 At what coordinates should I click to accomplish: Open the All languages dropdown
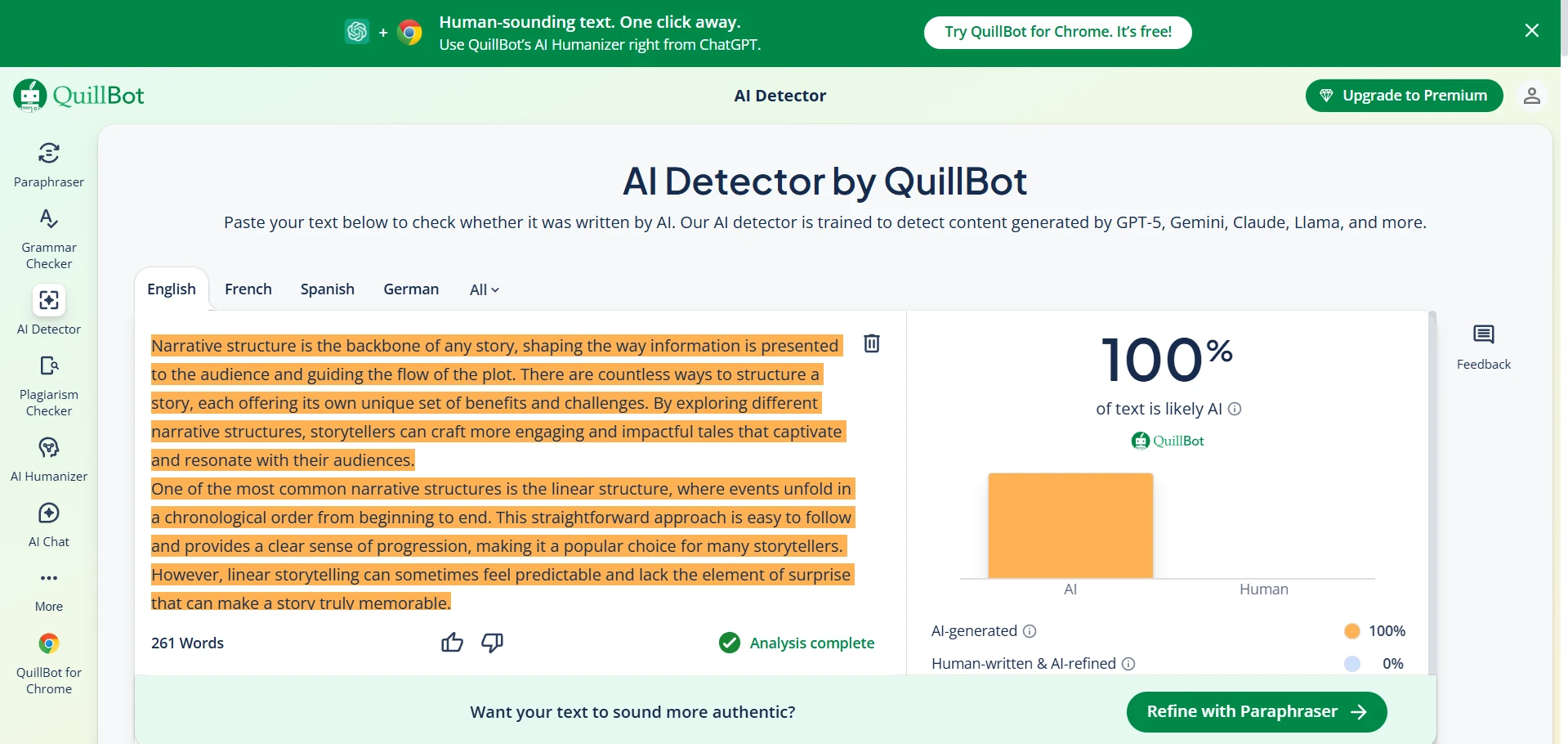[483, 289]
